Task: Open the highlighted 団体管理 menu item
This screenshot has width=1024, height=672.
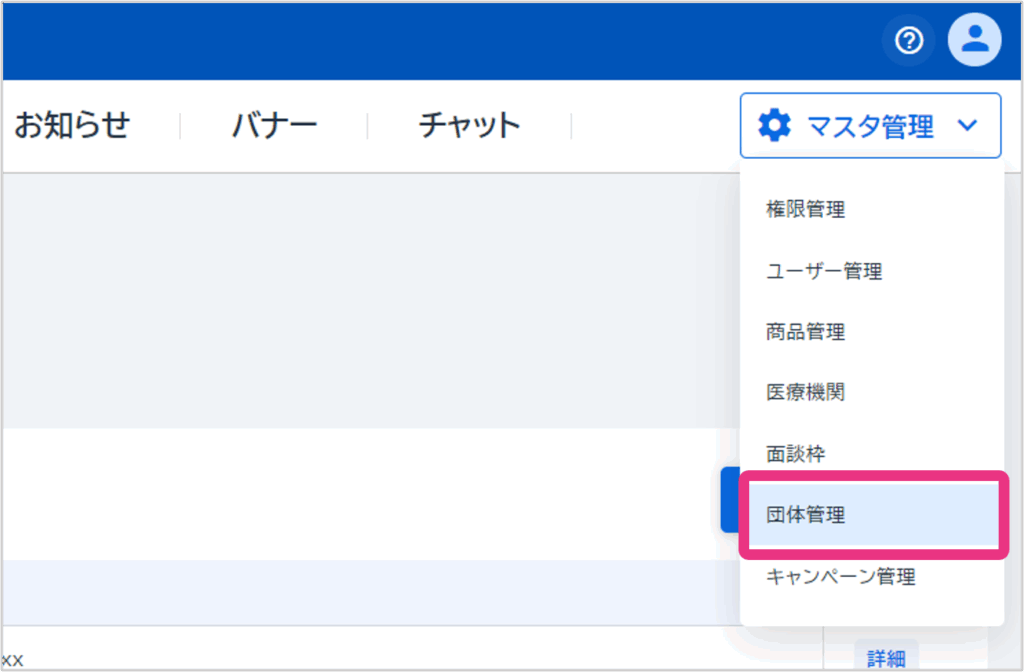Action: tap(805, 515)
